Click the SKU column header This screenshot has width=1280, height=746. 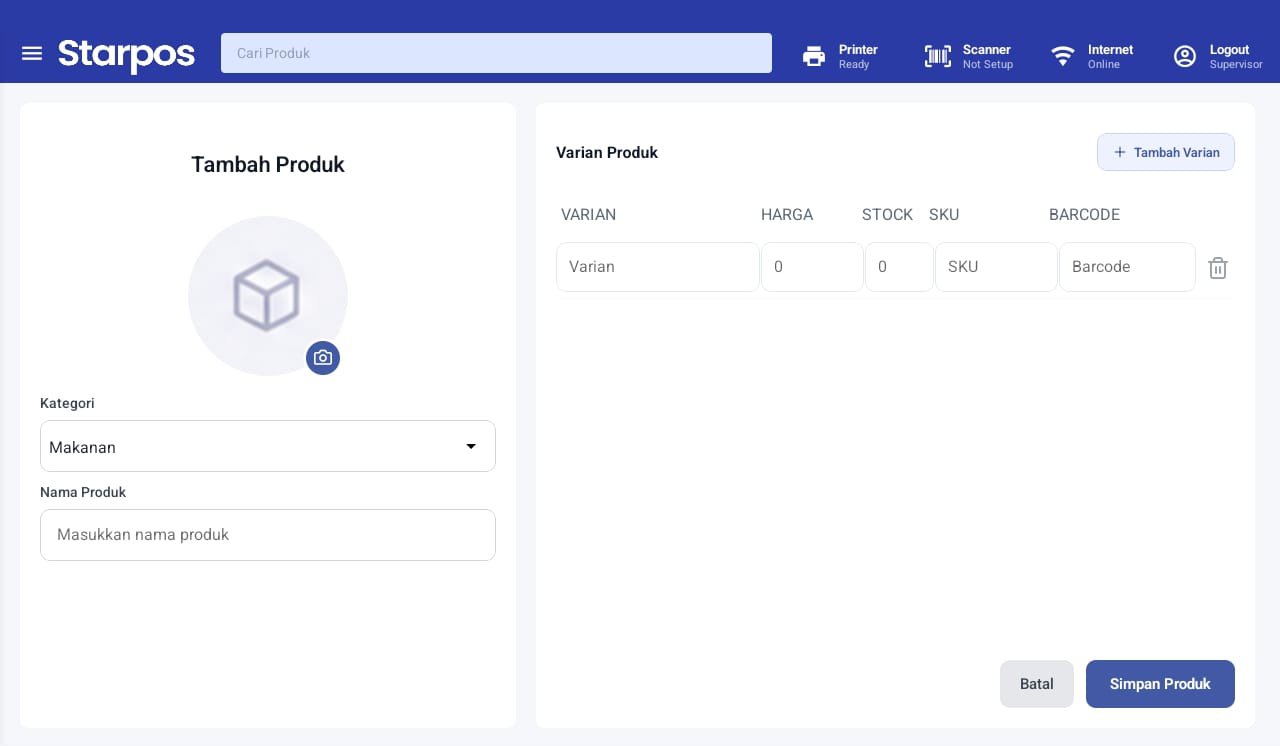pos(944,214)
